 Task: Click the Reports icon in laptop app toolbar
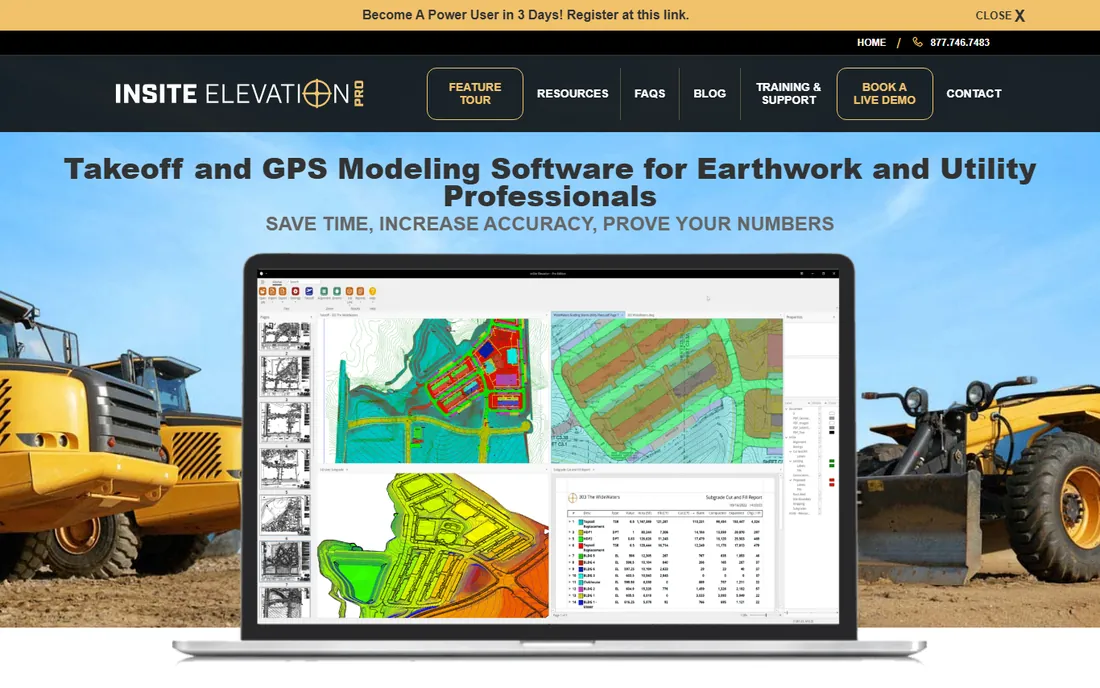(x=360, y=291)
